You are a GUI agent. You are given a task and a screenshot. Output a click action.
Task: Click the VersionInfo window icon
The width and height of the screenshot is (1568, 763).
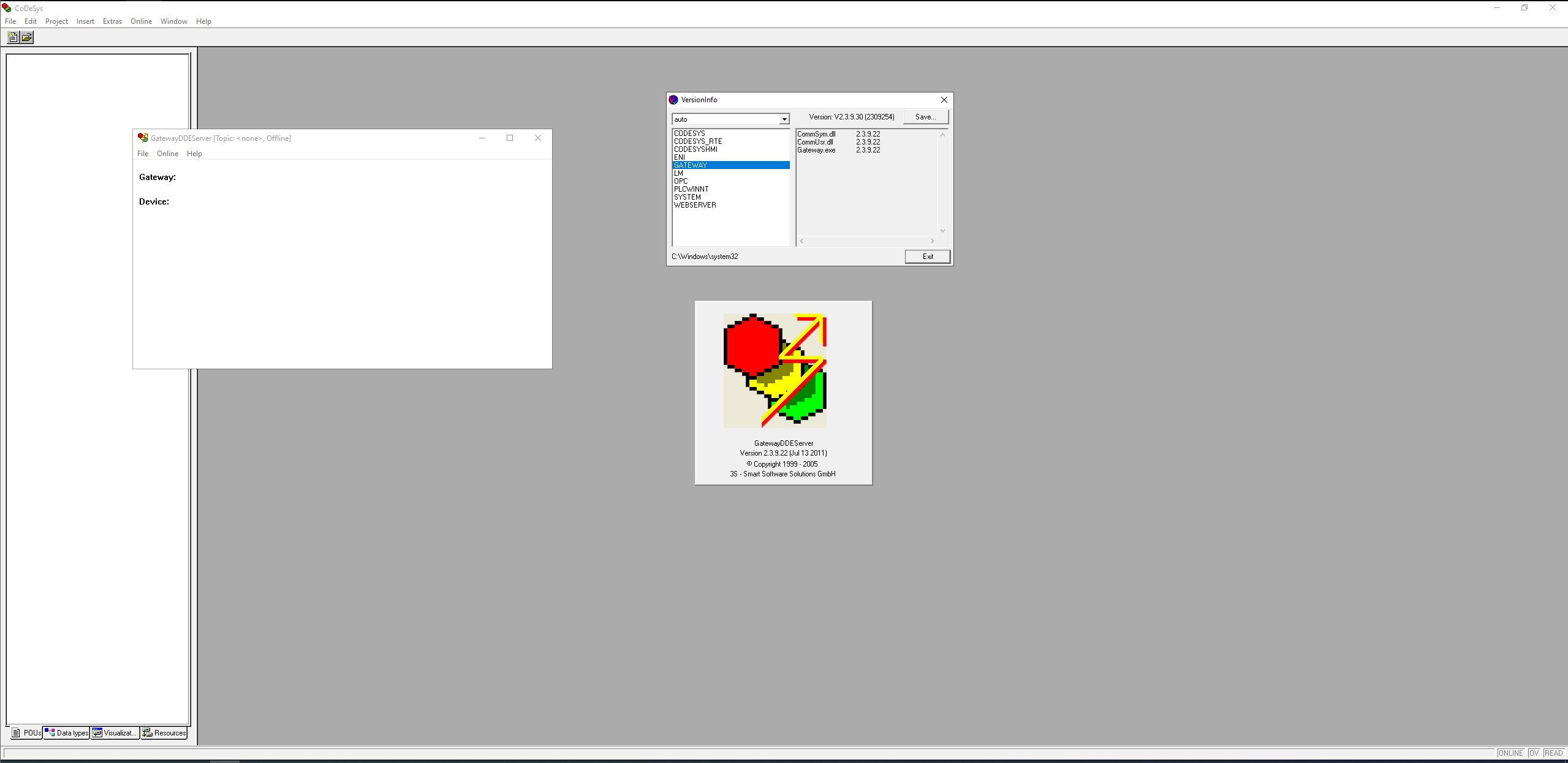(x=673, y=100)
